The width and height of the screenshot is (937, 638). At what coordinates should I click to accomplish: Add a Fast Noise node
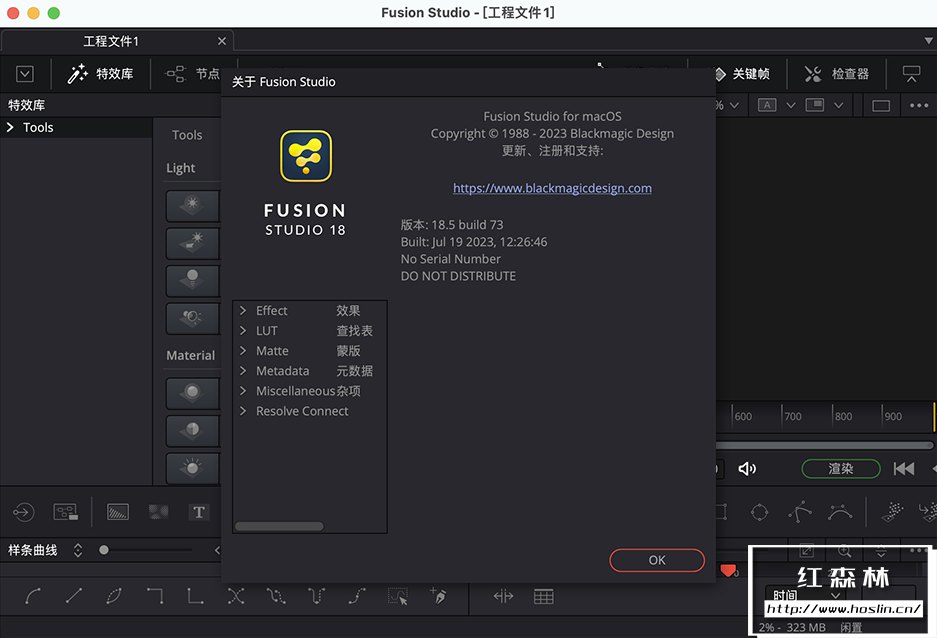158,511
